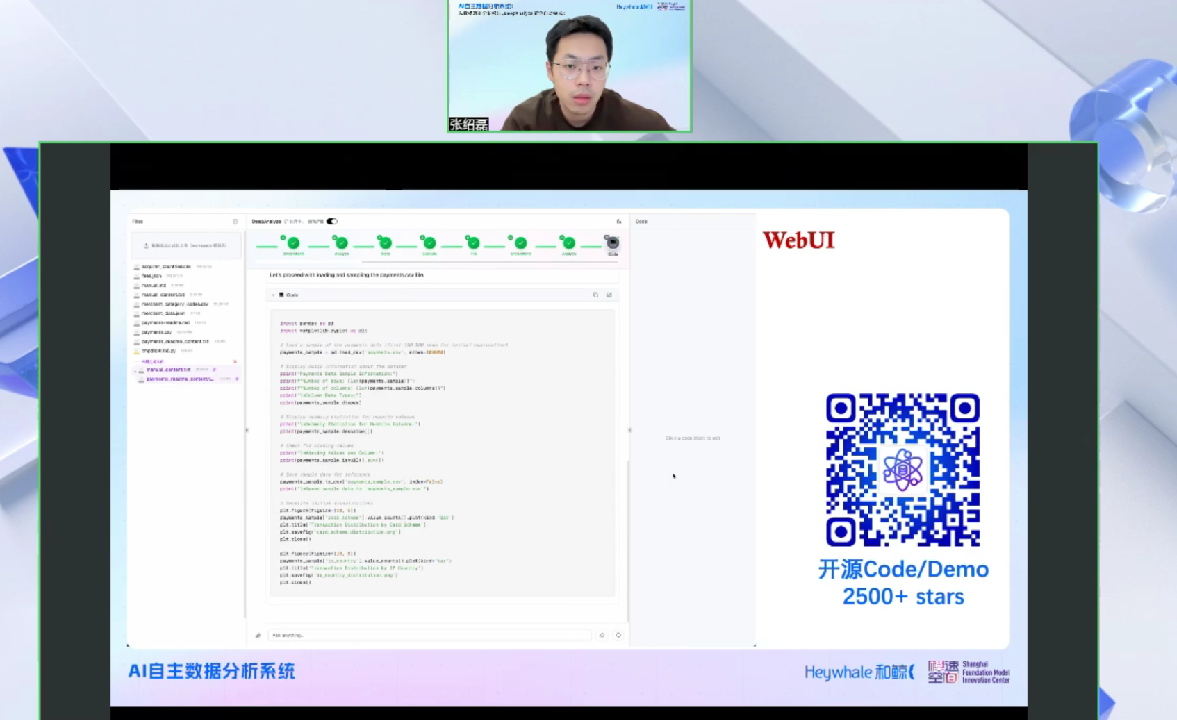Click the file upload area in Files panel

[186, 245]
